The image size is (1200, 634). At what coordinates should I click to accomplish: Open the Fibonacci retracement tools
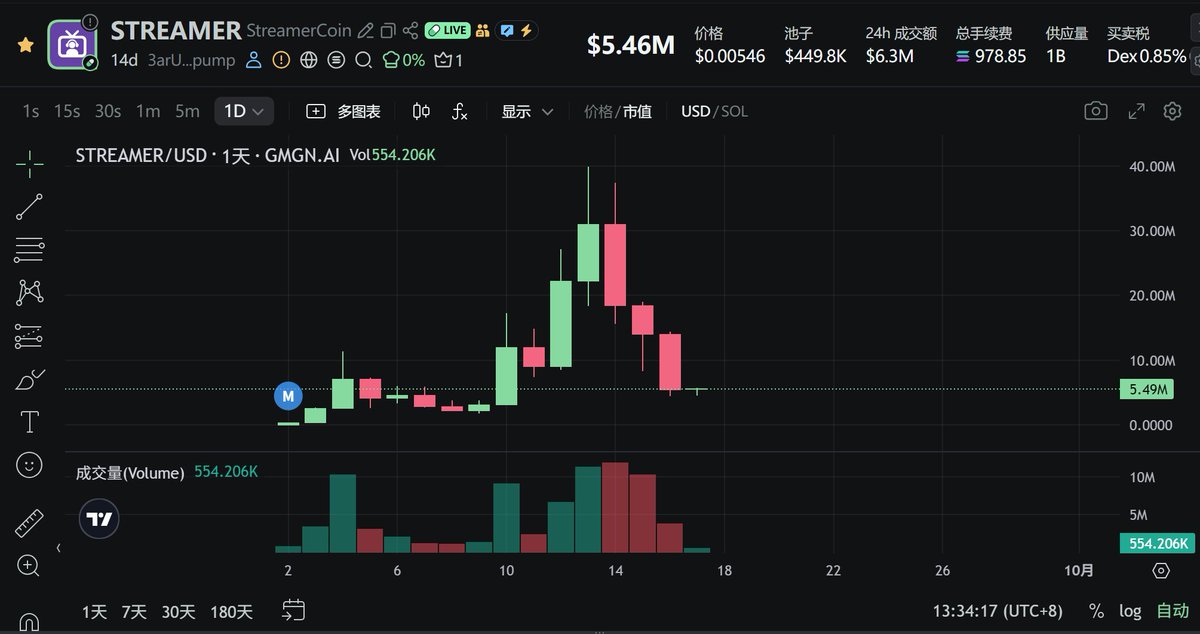pos(30,250)
